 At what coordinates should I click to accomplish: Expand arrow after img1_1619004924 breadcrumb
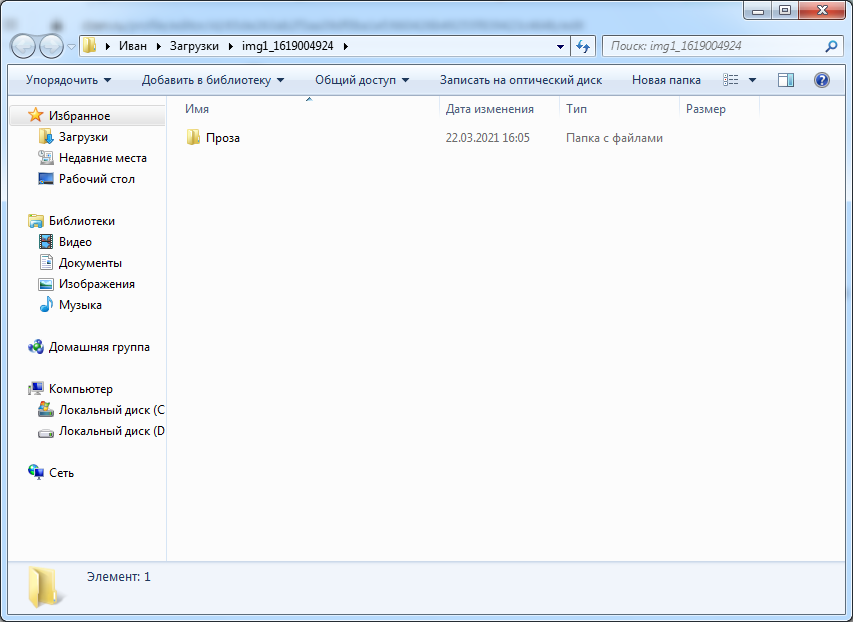pyautogui.click(x=346, y=46)
